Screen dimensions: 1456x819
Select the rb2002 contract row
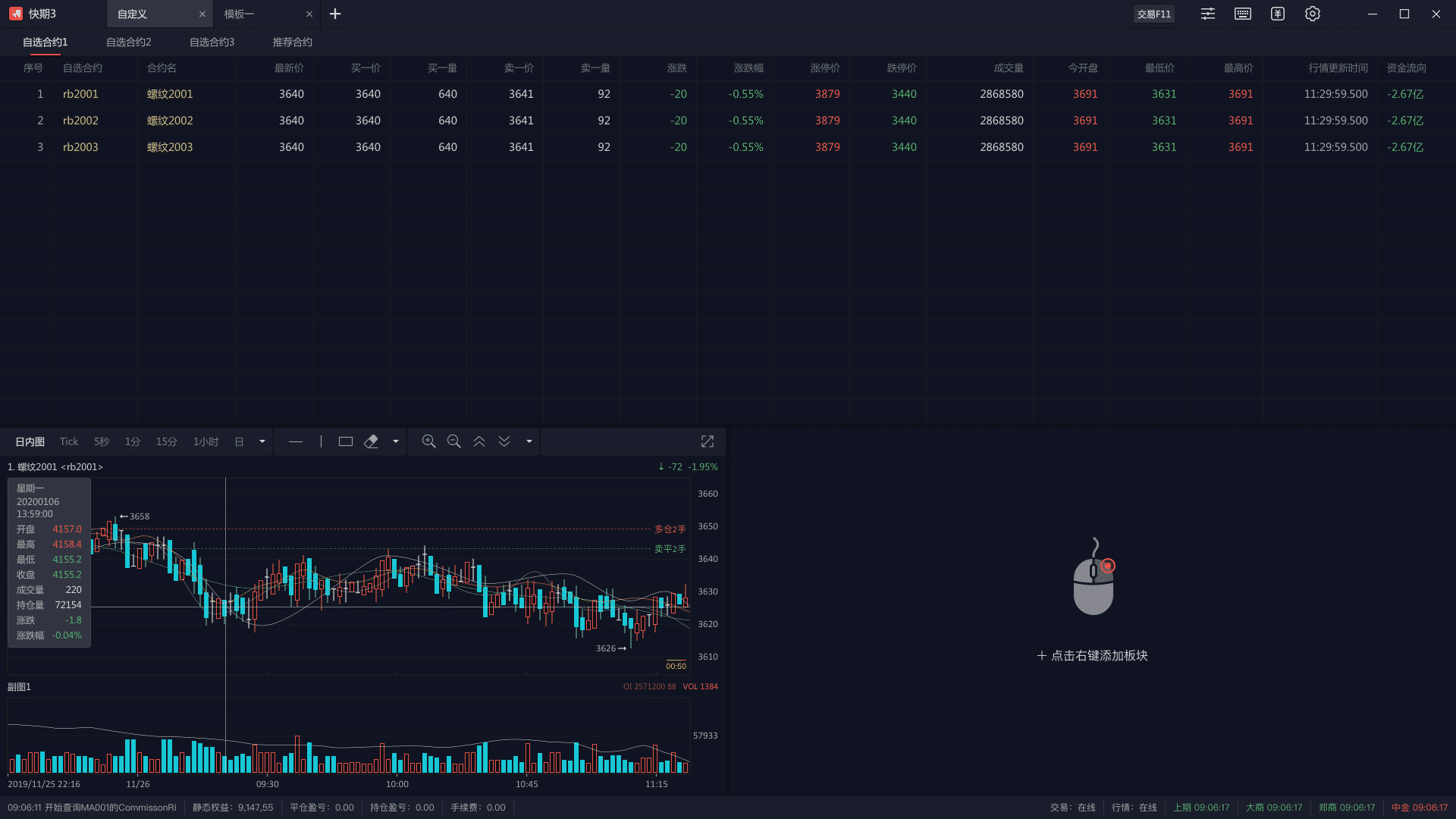[728, 121]
